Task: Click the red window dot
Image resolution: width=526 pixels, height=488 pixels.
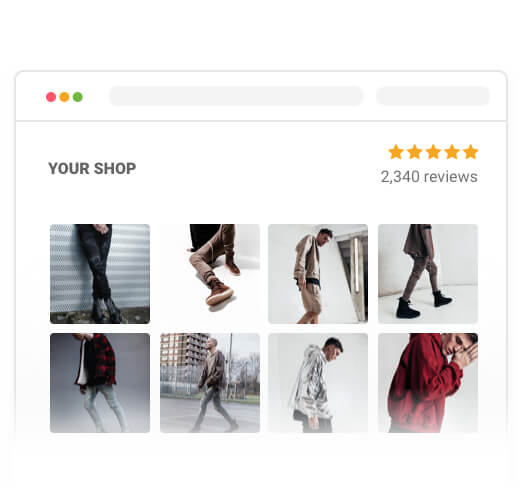Action: pos(51,97)
